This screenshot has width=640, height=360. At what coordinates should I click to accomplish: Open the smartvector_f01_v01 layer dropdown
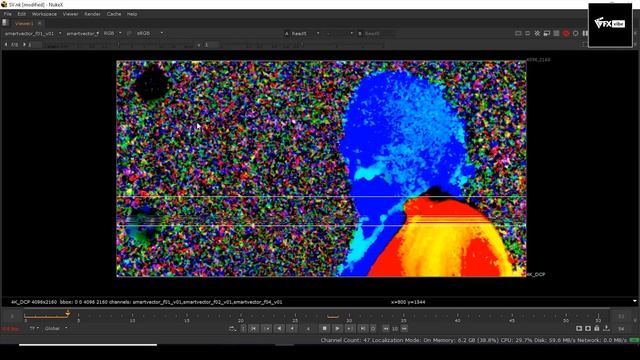[x=33, y=33]
